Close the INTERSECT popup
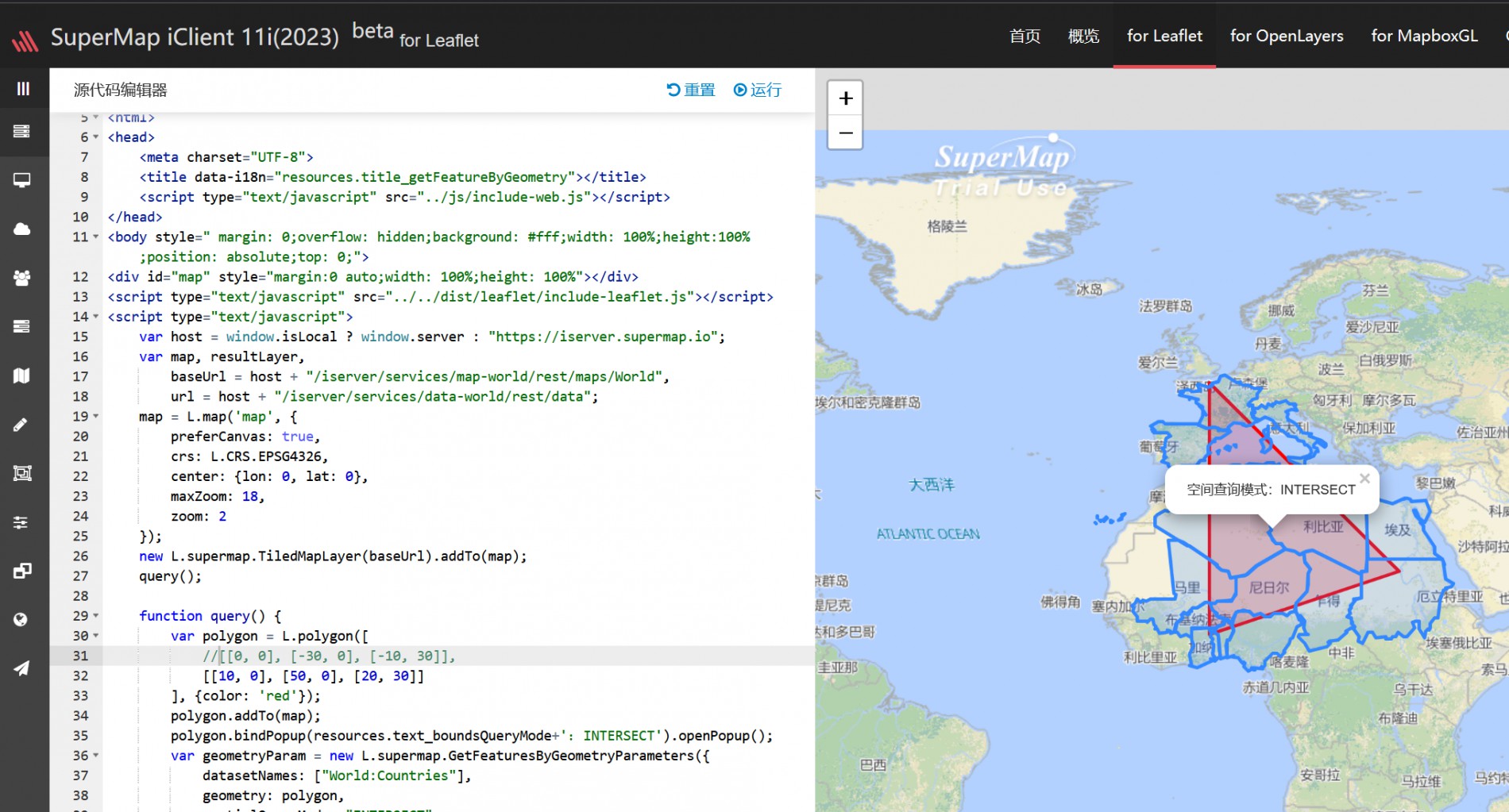The image size is (1509, 812). click(x=1364, y=478)
